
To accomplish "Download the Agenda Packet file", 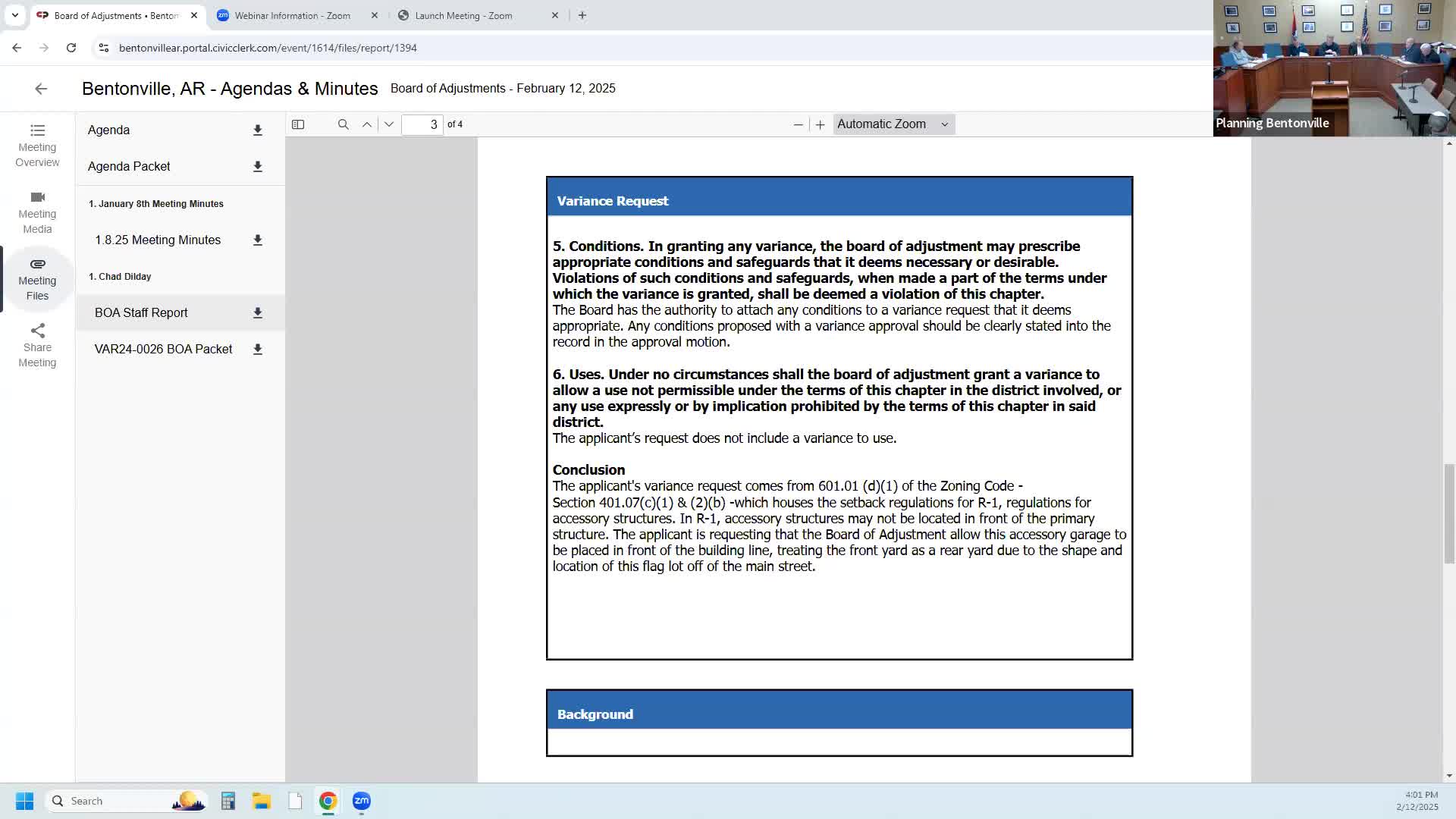I will click(258, 167).
